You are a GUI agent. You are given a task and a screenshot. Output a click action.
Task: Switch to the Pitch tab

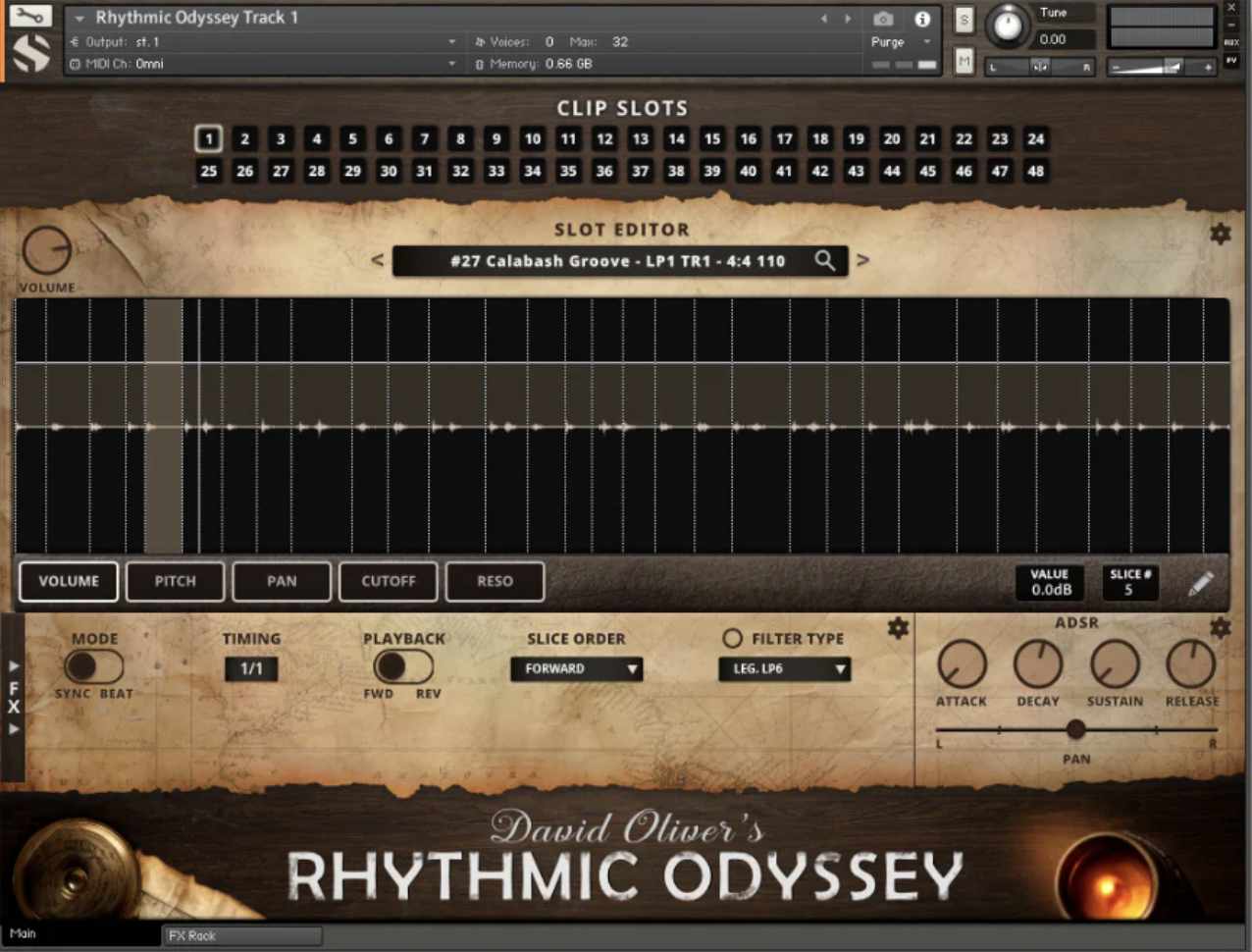tap(176, 581)
